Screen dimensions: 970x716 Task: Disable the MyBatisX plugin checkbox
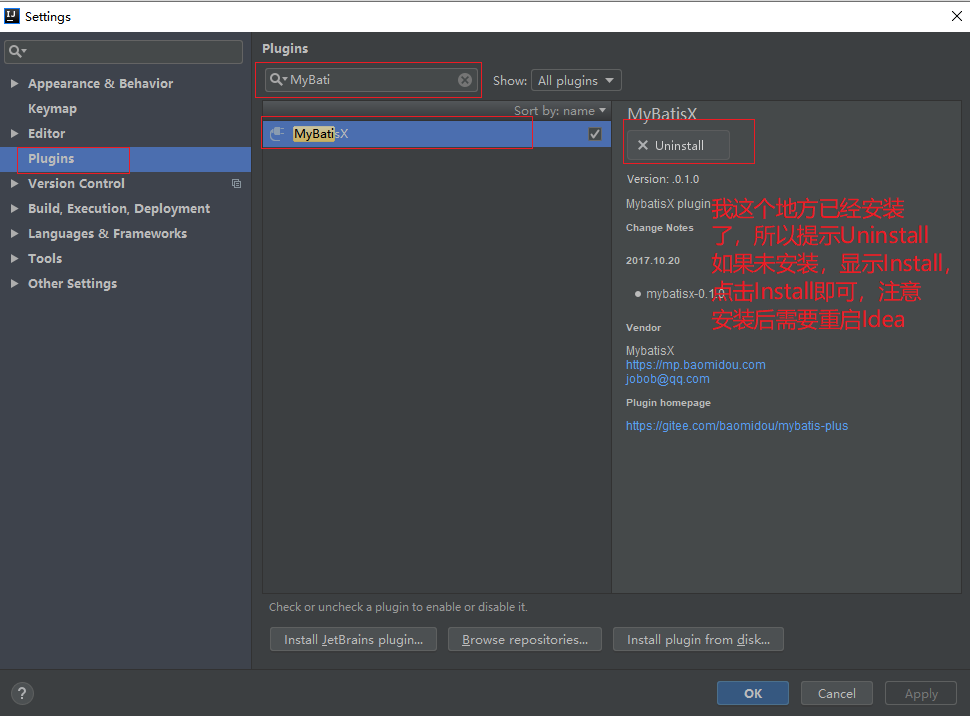coord(595,134)
